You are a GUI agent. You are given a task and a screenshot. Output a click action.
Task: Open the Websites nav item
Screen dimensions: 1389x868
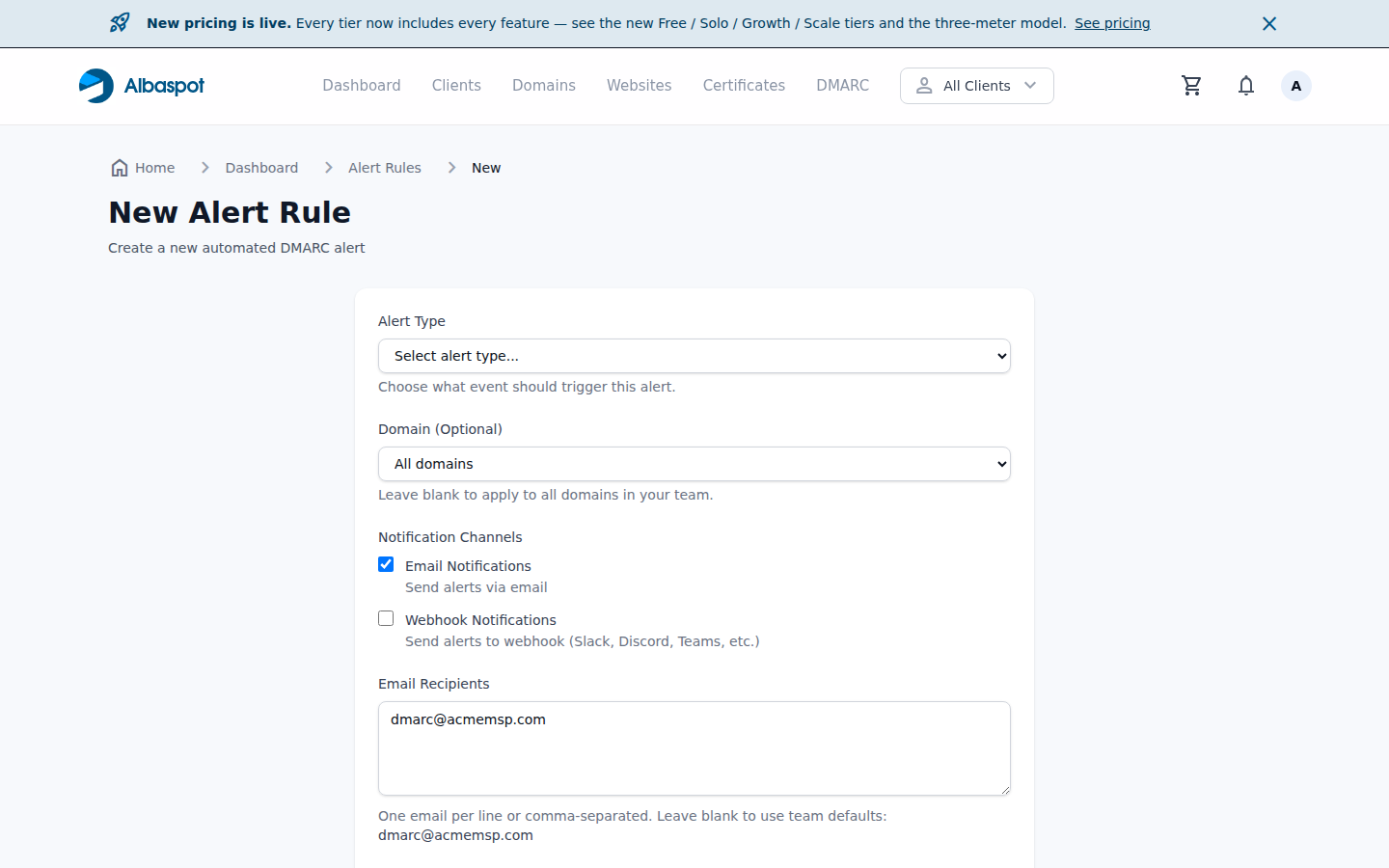tap(639, 86)
